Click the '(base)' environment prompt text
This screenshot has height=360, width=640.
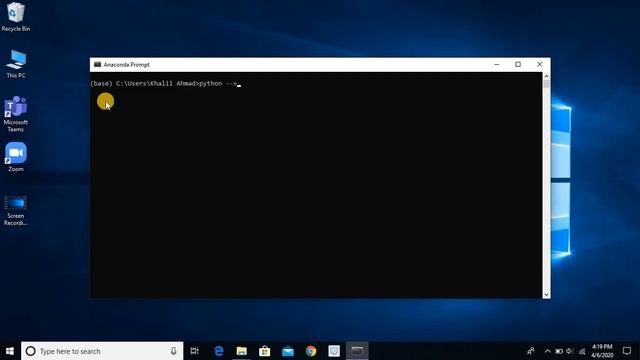(x=101, y=83)
